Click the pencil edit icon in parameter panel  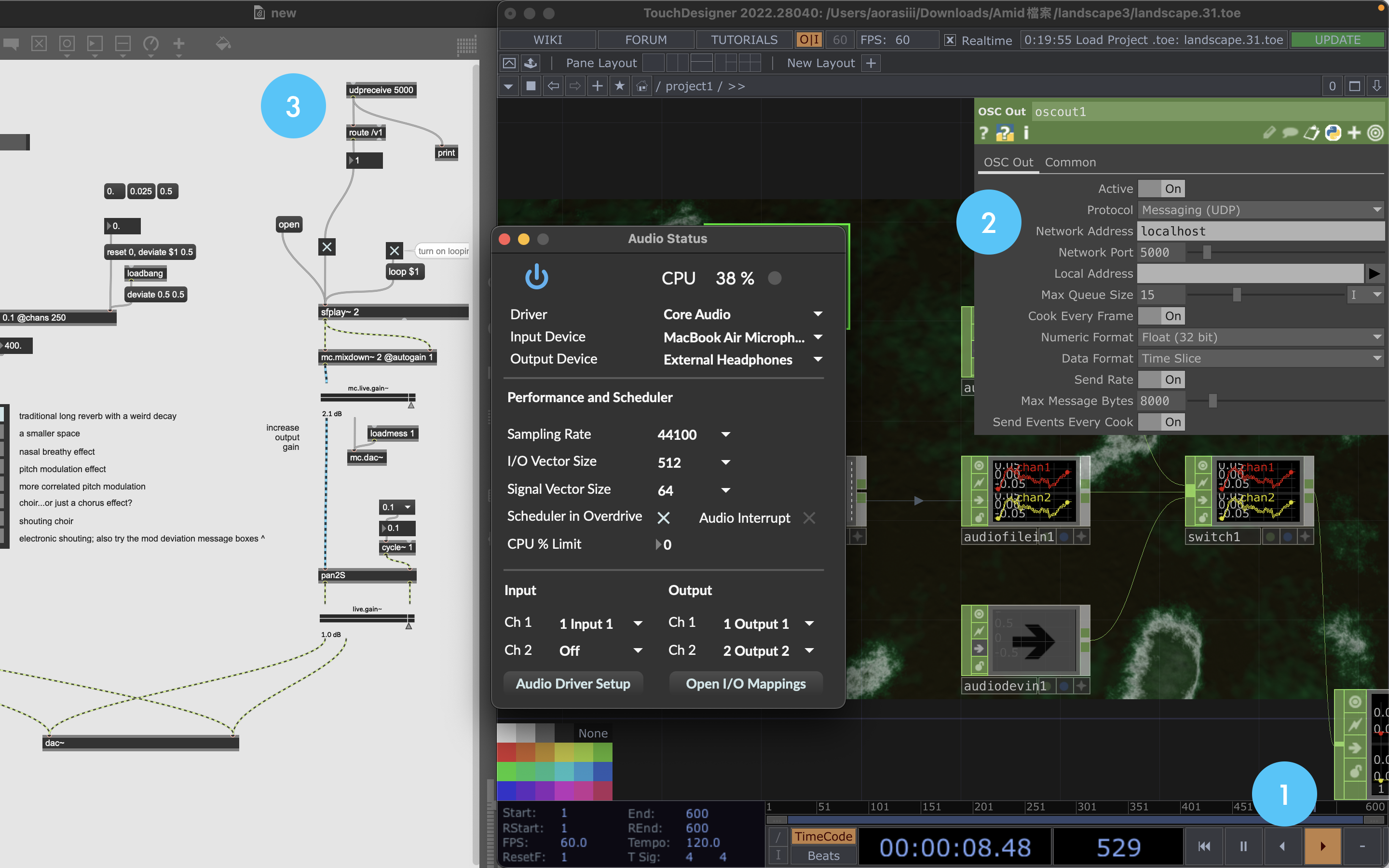coord(1269,133)
